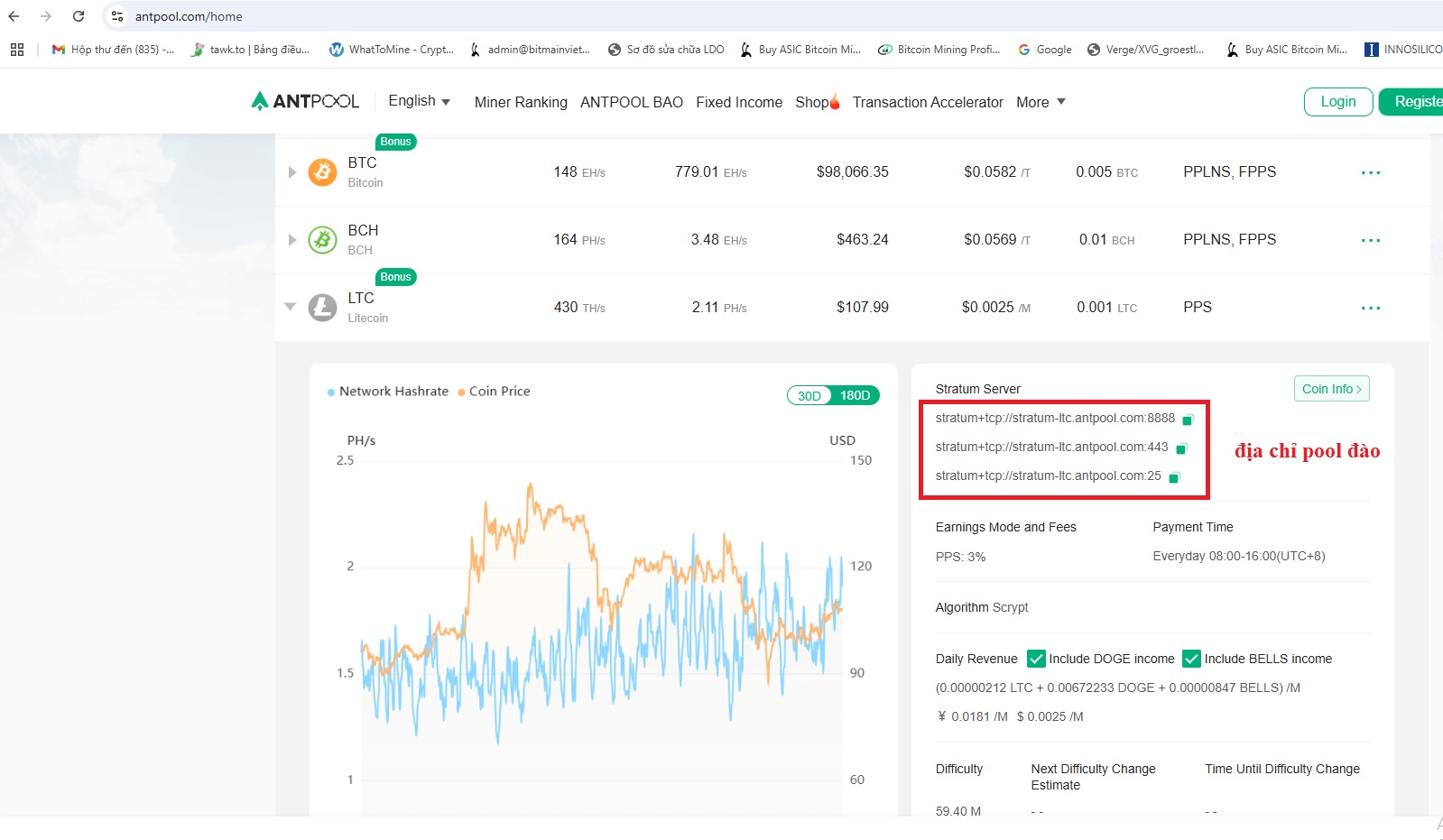1443x840 pixels.
Task: Open the tawk.to bookmark
Action: 250,50
